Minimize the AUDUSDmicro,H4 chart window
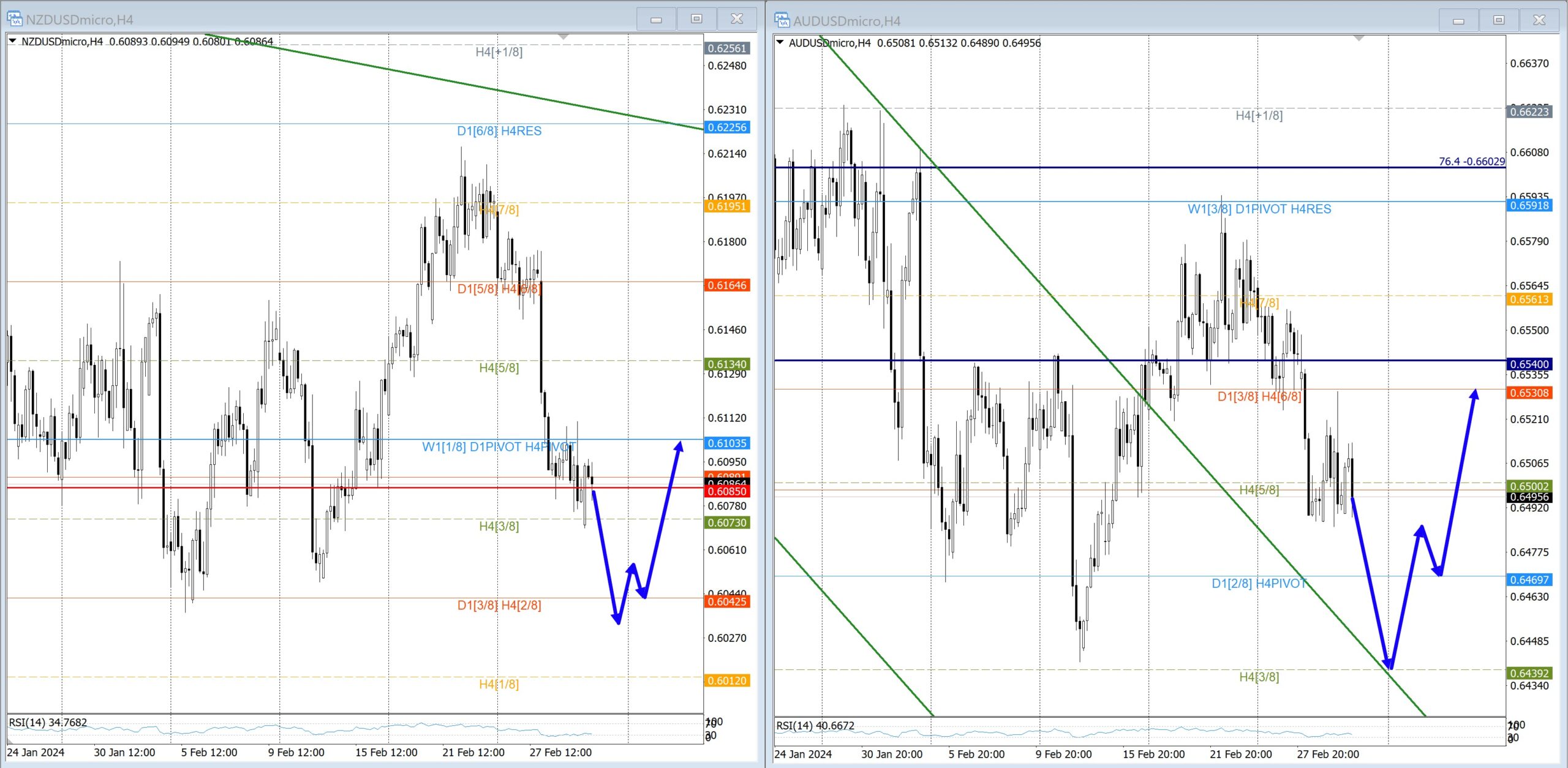The width and height of the screenshot is (1568, 768). (1458, 20)
